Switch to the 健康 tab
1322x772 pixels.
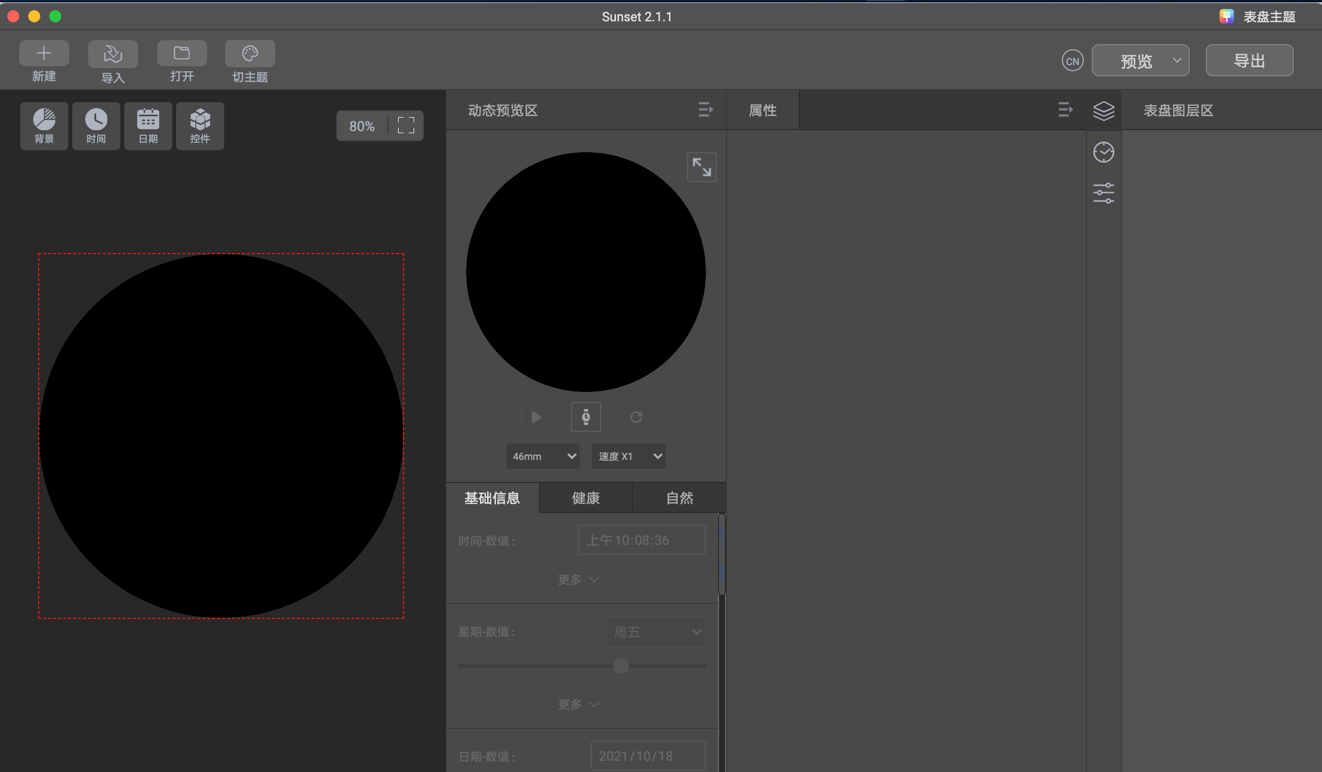pos(586,498)
